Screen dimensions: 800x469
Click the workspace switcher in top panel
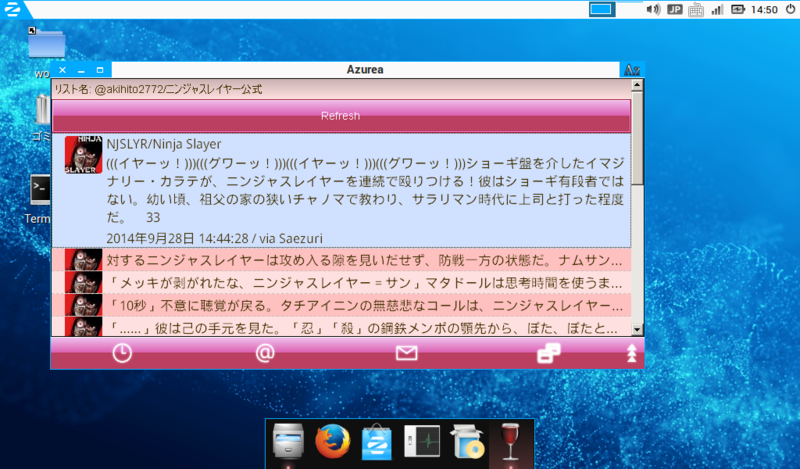pos(602,9)
